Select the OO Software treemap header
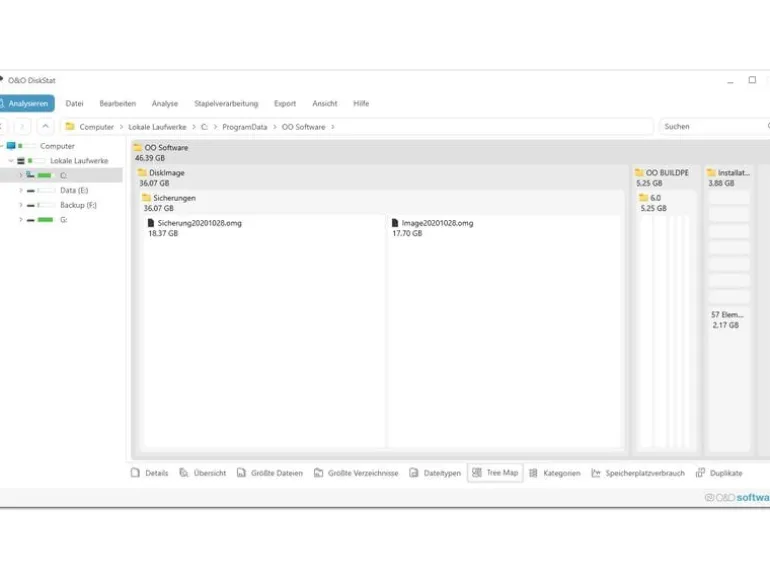The width and height of the screenshot is (770, 578). [x=450, y=152]
